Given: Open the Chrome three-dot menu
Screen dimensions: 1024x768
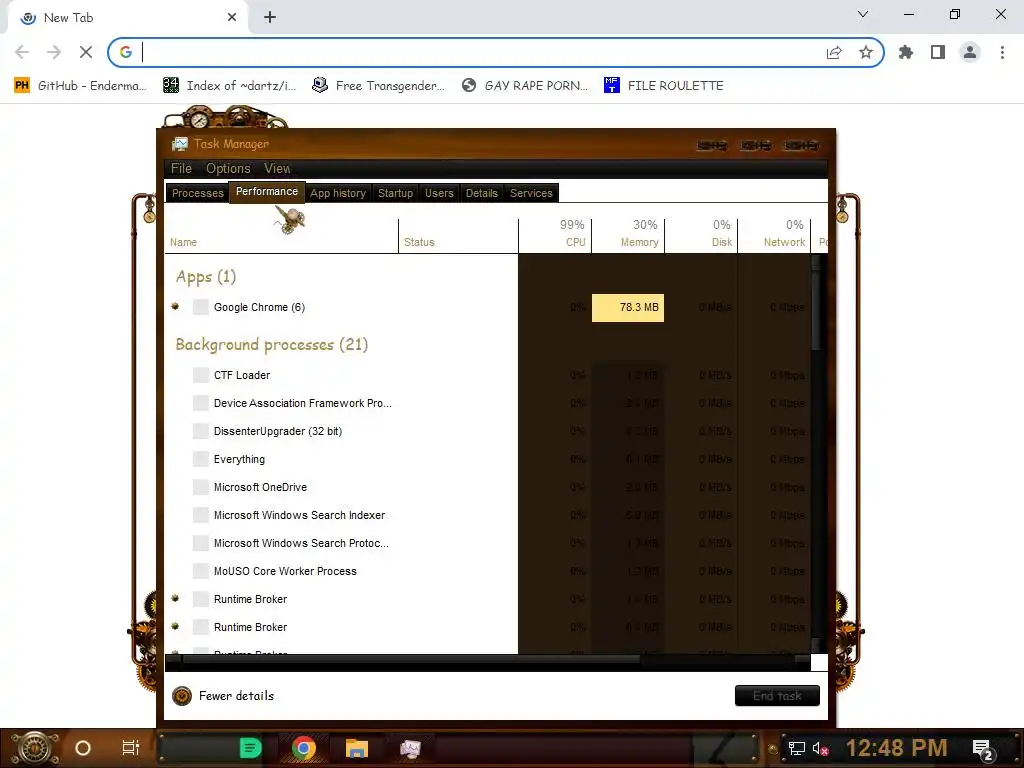Looking at the screenshot, I should coord(1002,52).
